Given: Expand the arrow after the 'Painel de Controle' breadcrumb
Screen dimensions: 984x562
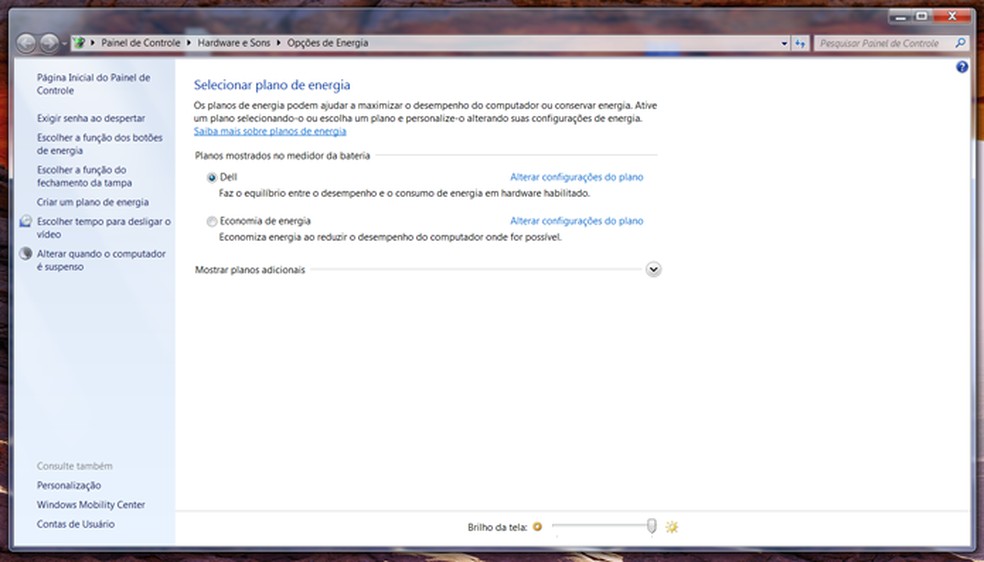Looking at the screenshot, I should [189, 43].
